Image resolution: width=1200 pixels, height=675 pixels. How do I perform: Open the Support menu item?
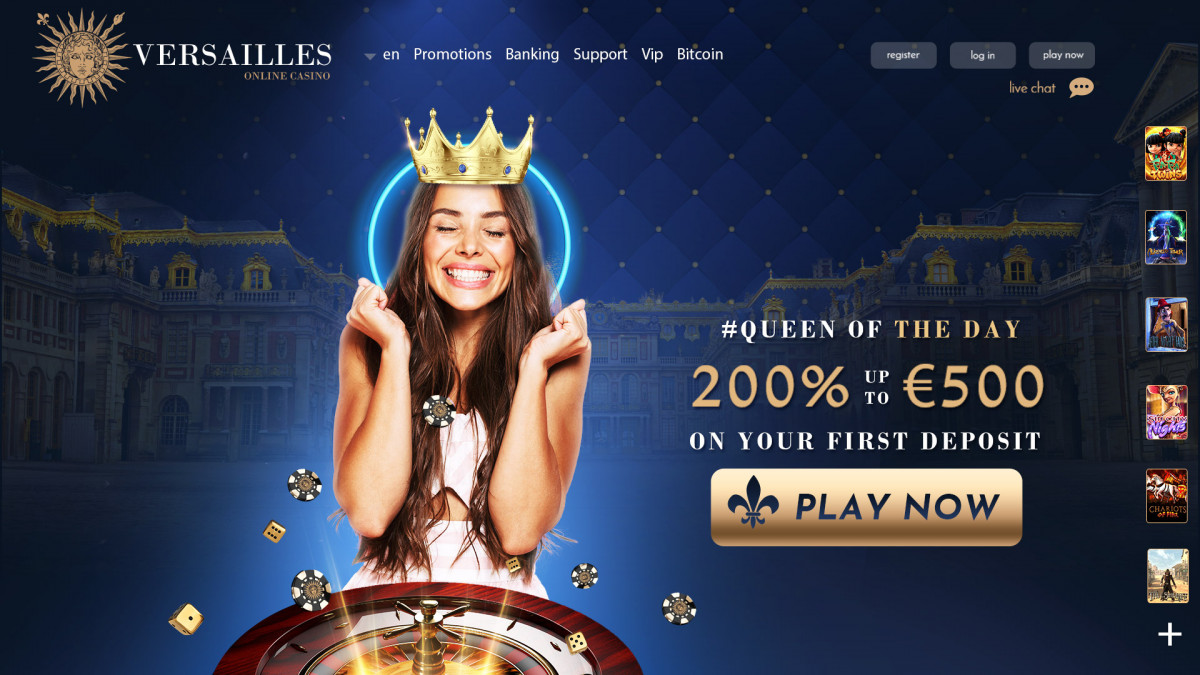(600, 54)
